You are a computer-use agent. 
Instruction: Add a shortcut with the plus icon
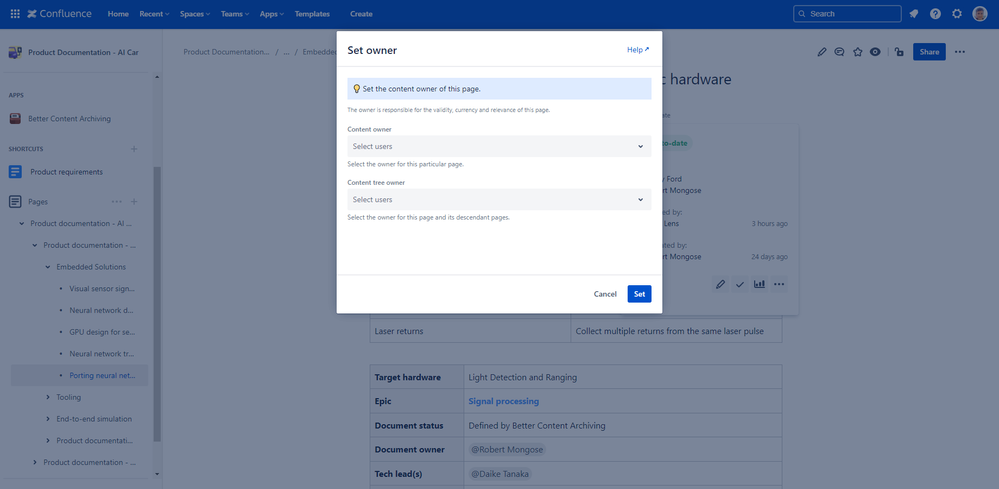click(134, 149)
